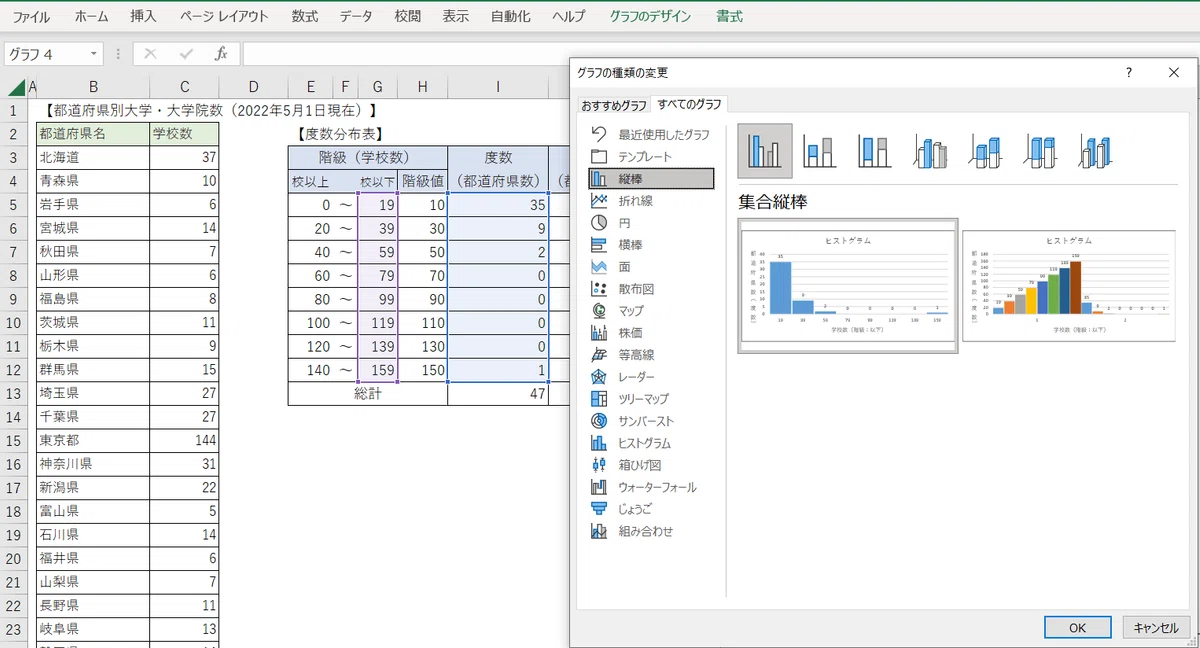Click the 北海道 cell
1200x648 pixels.
point(92,157)
